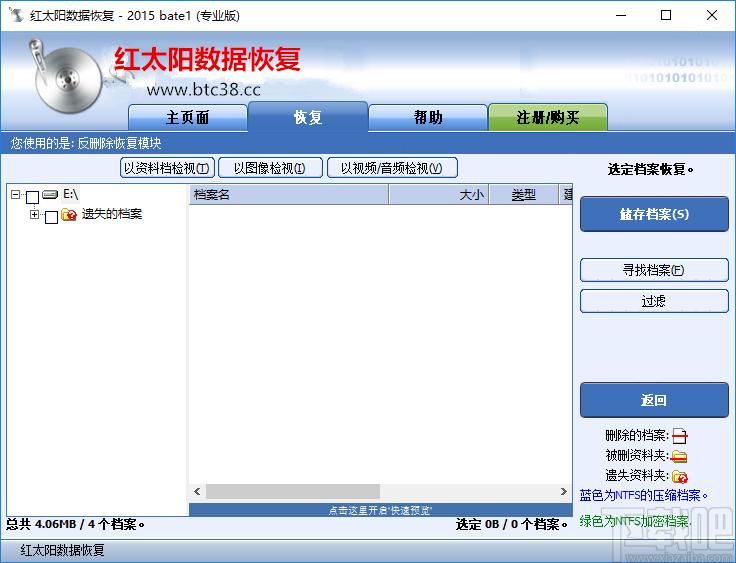The width and height of the screenshot is (736, 563).
Task: Click the app icon in title bar
Action: pyautogui.click(x=16, y=15)
